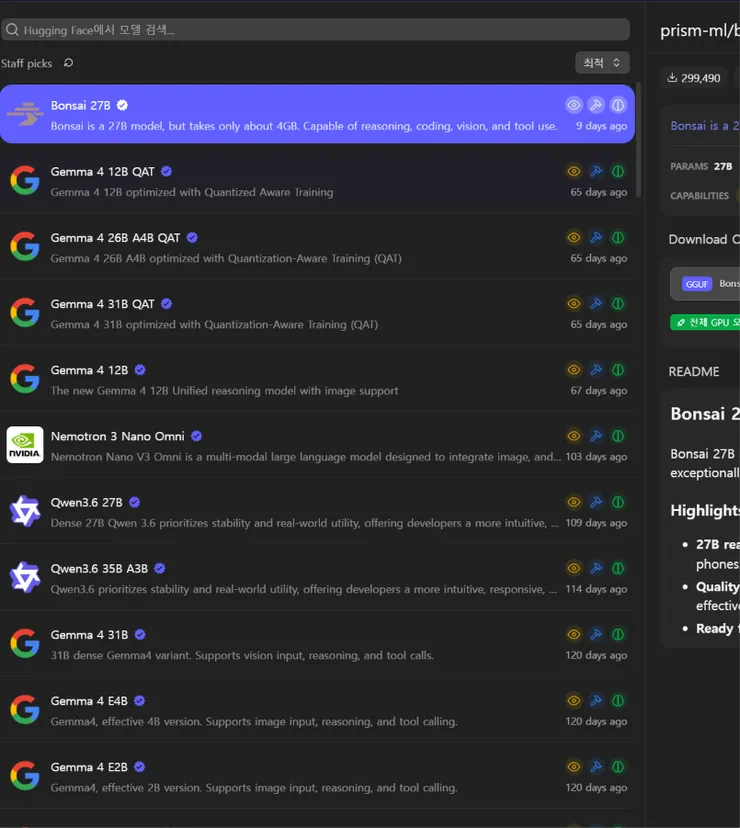Click the PARAMS 27B value

(723, 166)
